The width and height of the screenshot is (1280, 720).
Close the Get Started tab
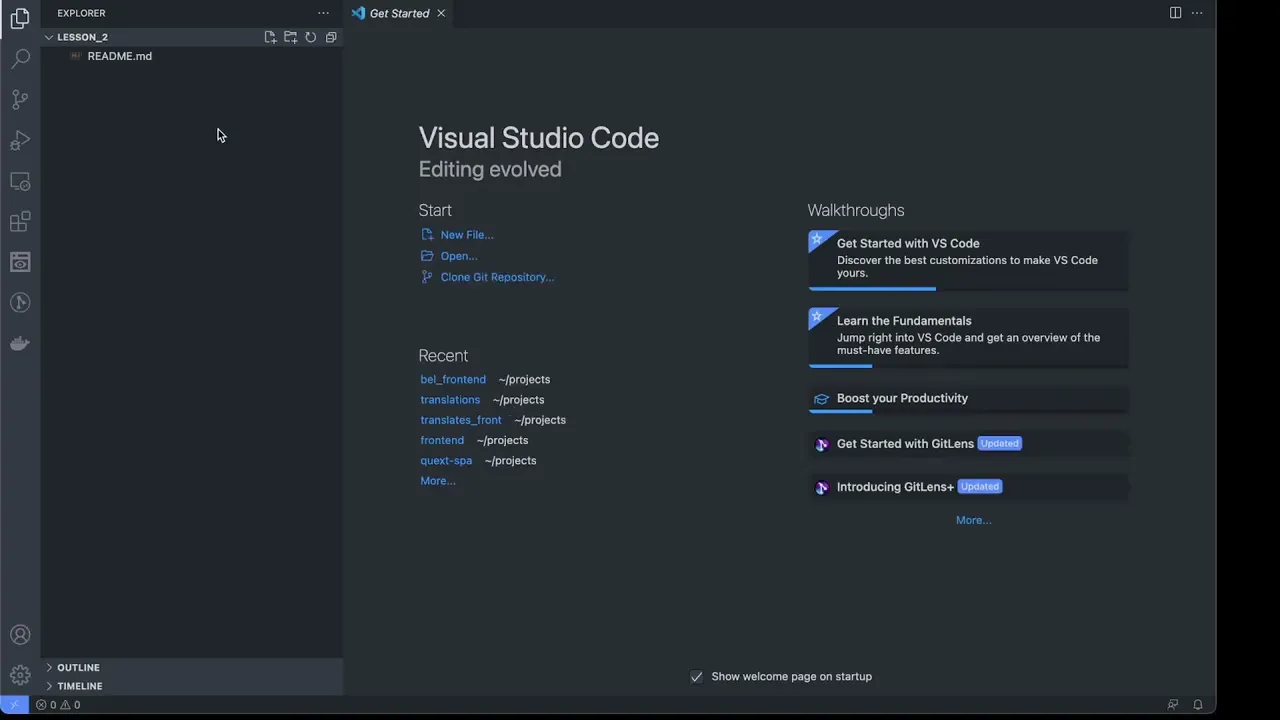click(x=441, y=13)
